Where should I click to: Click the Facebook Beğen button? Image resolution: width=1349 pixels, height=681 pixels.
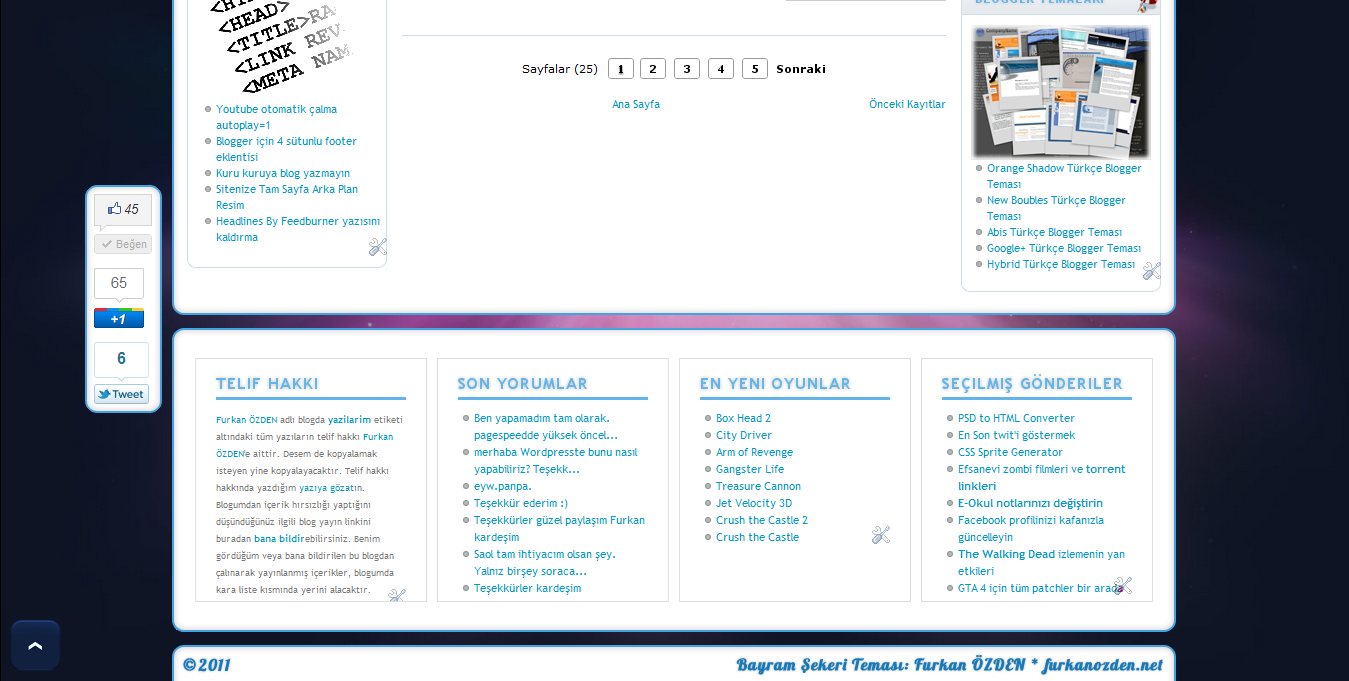point(123,244)
